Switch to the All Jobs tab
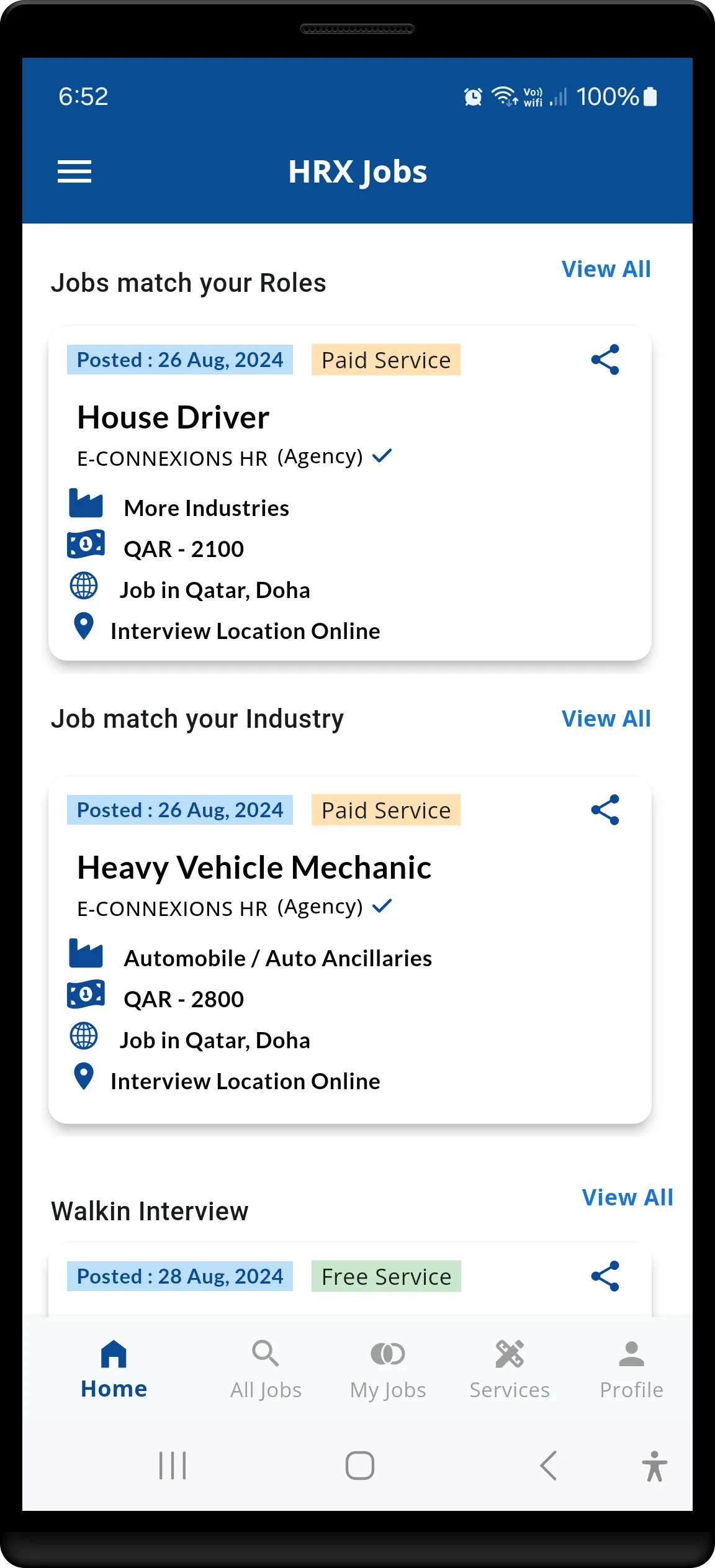 coord(266,1369)
